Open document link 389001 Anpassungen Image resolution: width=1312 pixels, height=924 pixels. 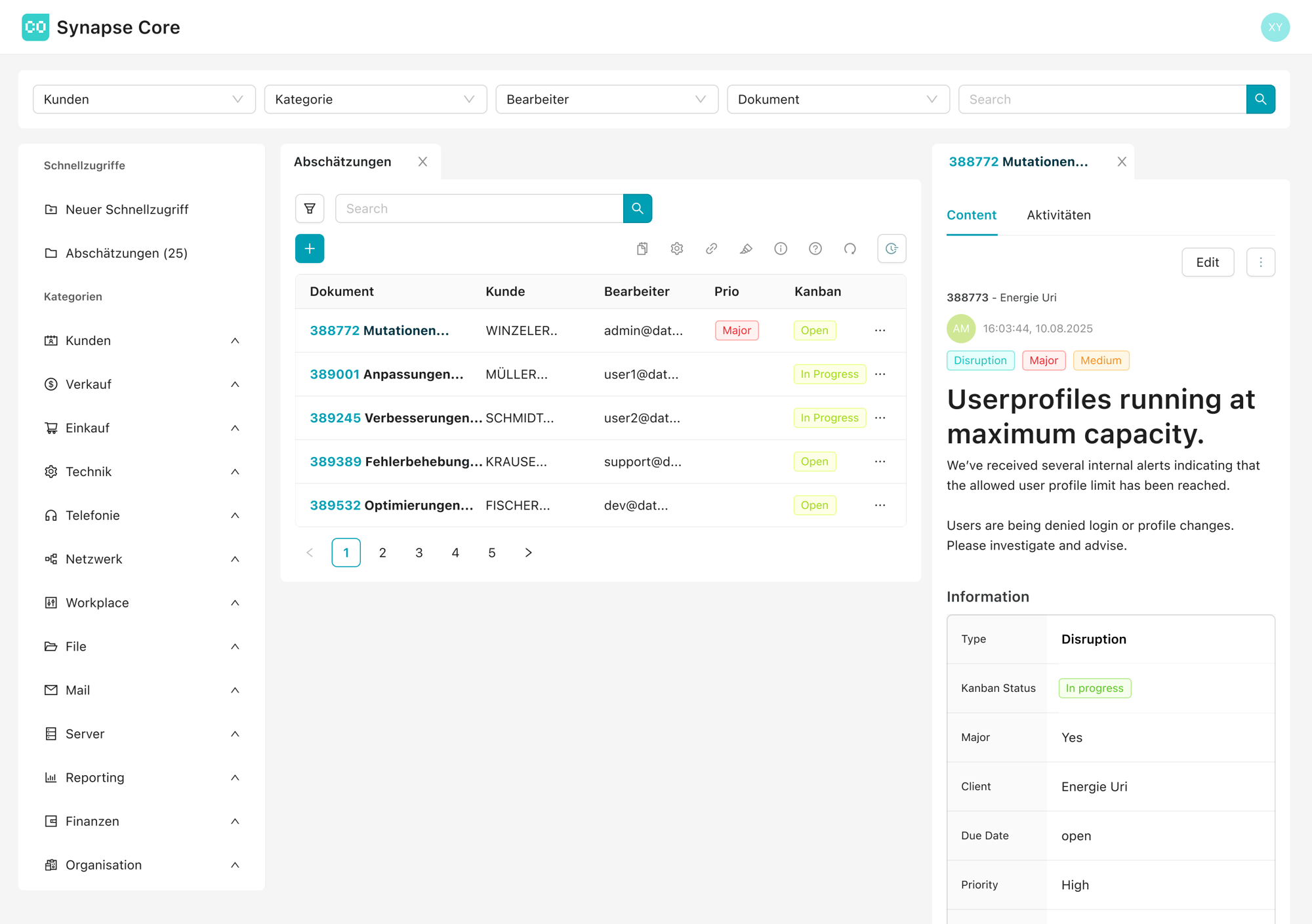(x=386, y=374)
